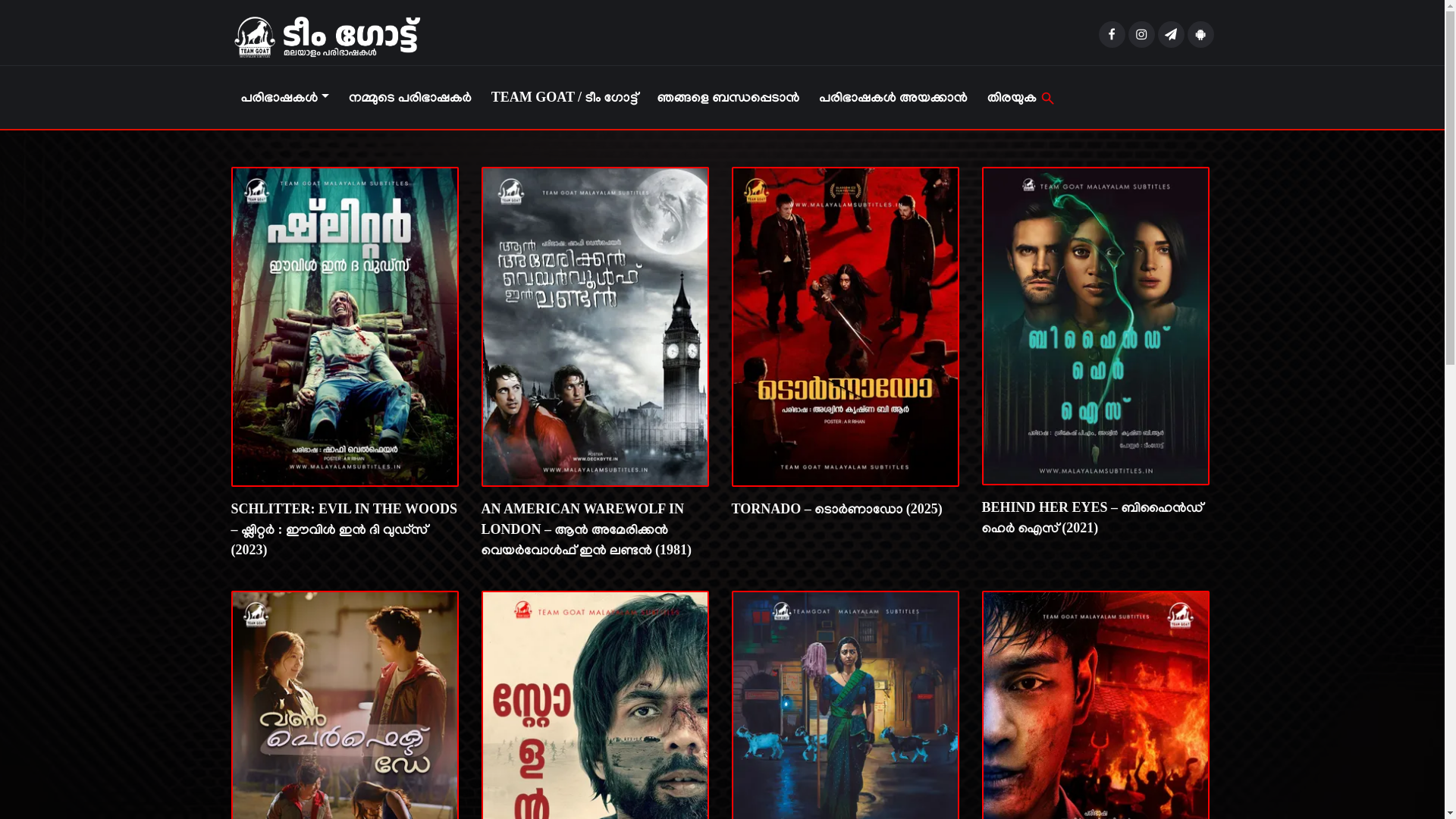The image size is (1456, 819).
Task: Open the Instagram social icon
Action: click(x=1141, y=35)
